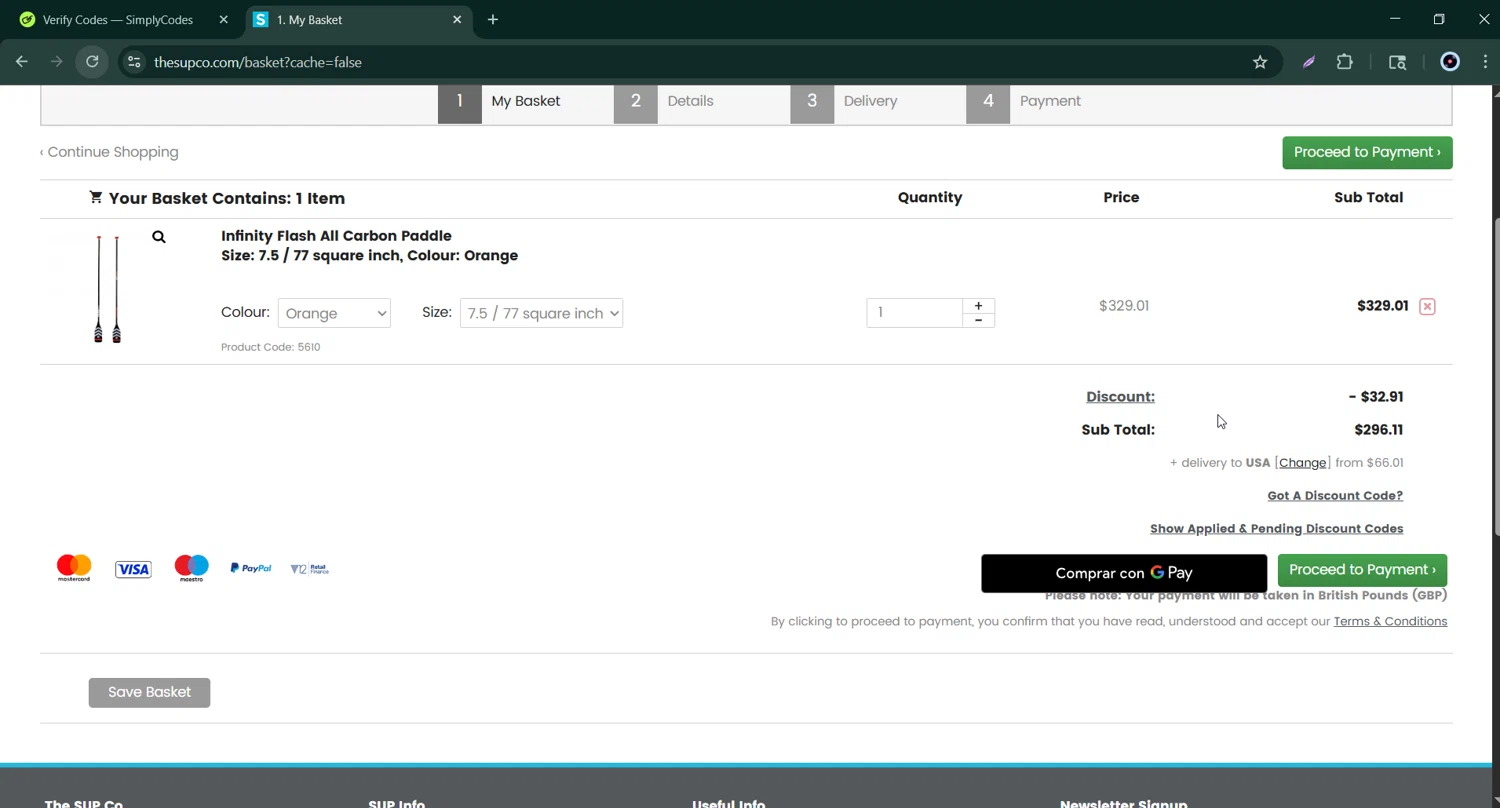Click the discount amount - $32.91
Screen dimensions: 1500x808
(x=1375, y=397)
